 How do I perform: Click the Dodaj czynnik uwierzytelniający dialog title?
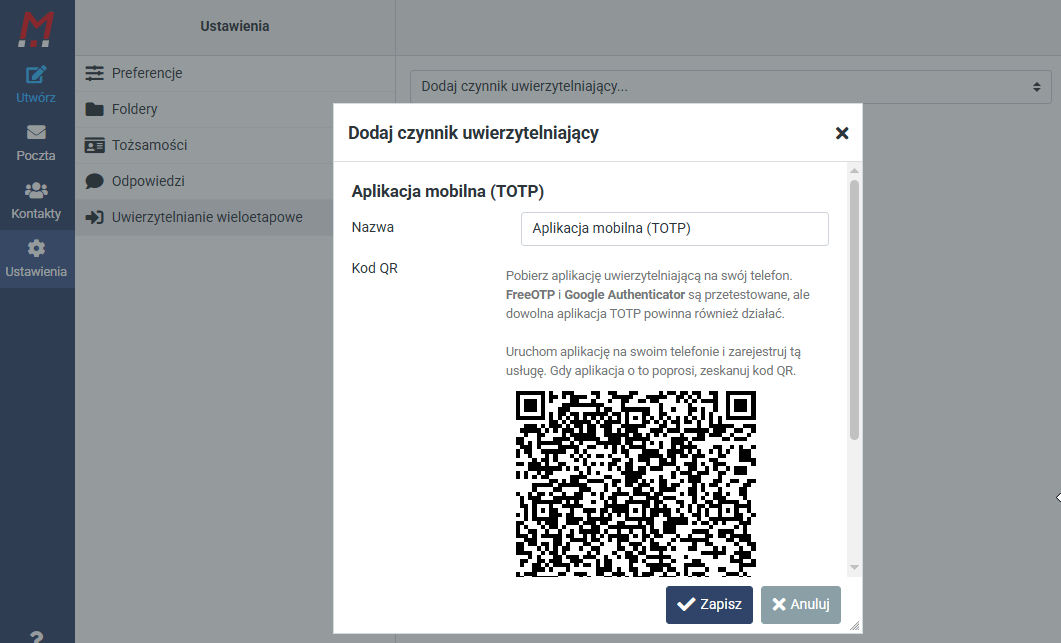tap(473, 133)
